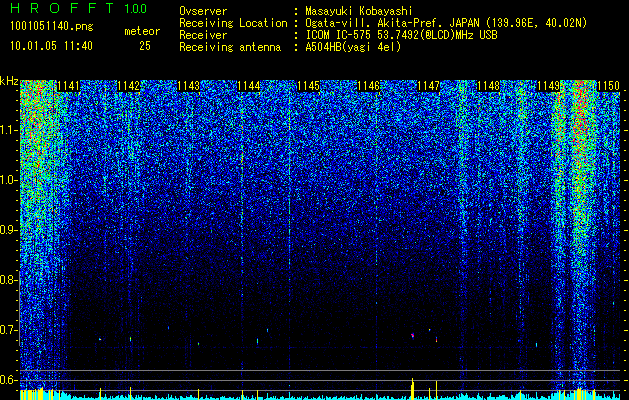Click the Ogata-vill. Akita-Pref. JAPAN location text
Image resolution: width=629 pixels, height=400 pixels.
(445, 23)
